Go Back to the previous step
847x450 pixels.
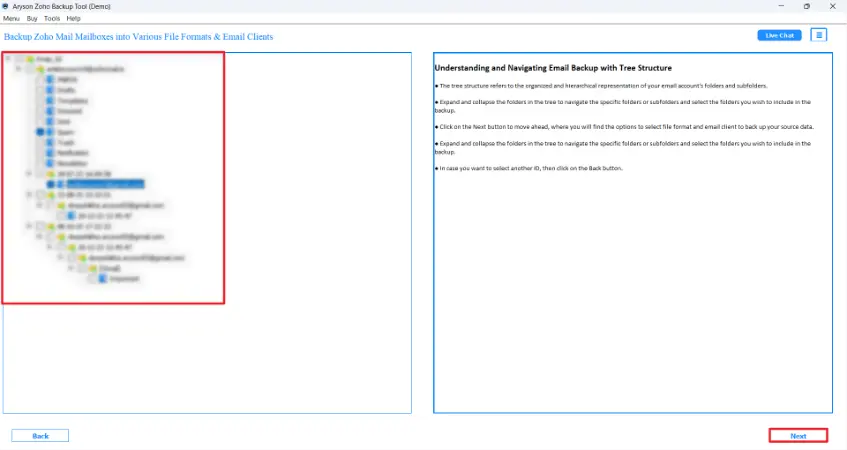coord(40,436)
